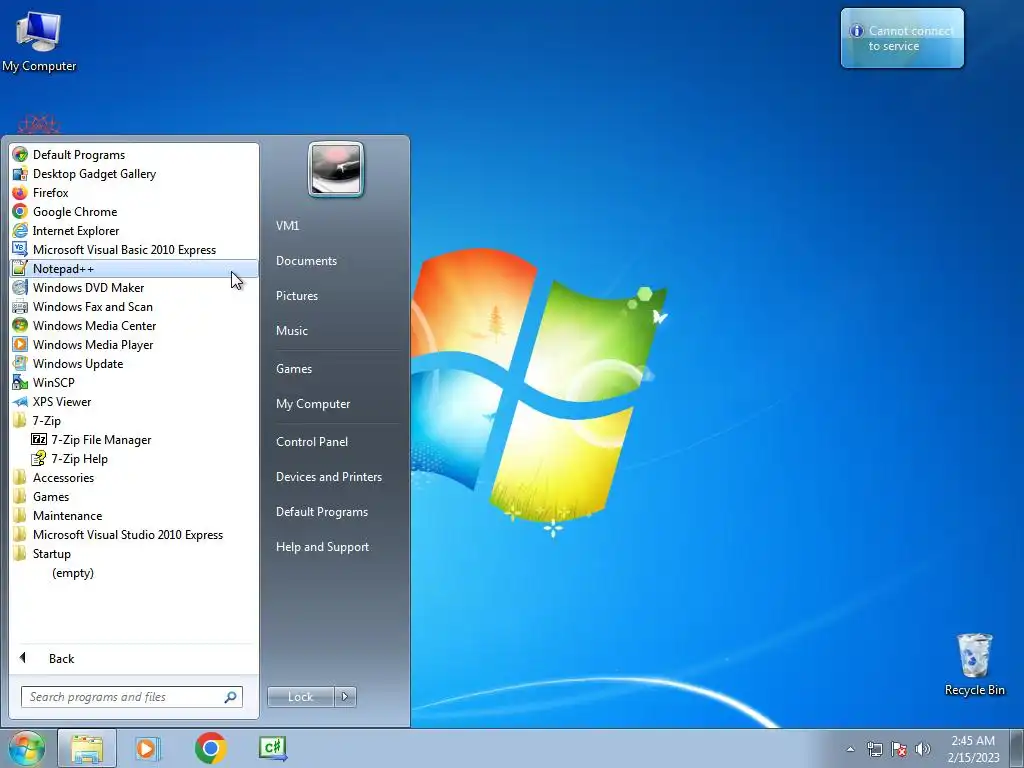Viewport: 1024px width, 768px height.
Task: Click the Start orb button
Action: (26, 748)
